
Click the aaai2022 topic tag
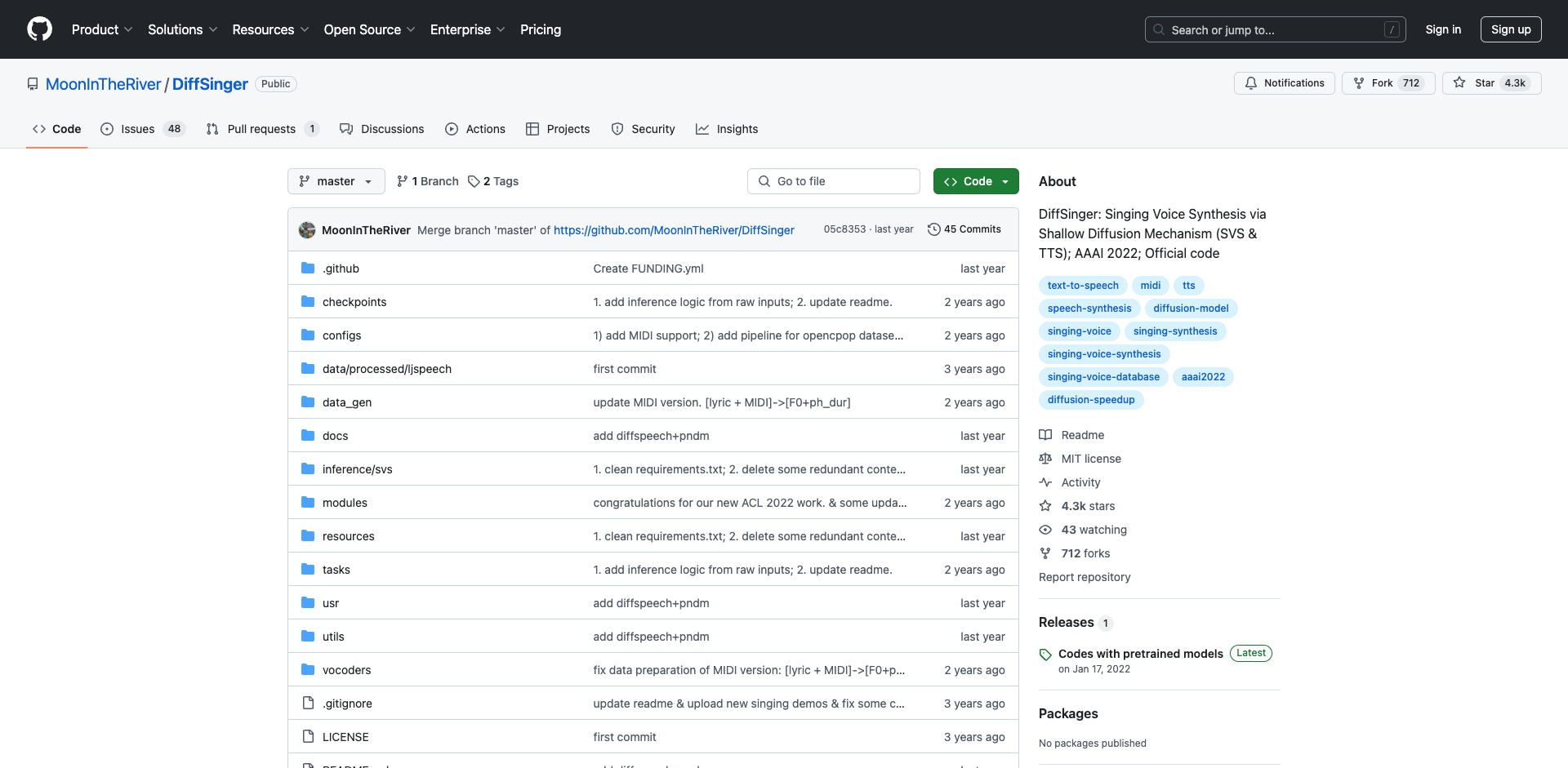click(1203, 377)
